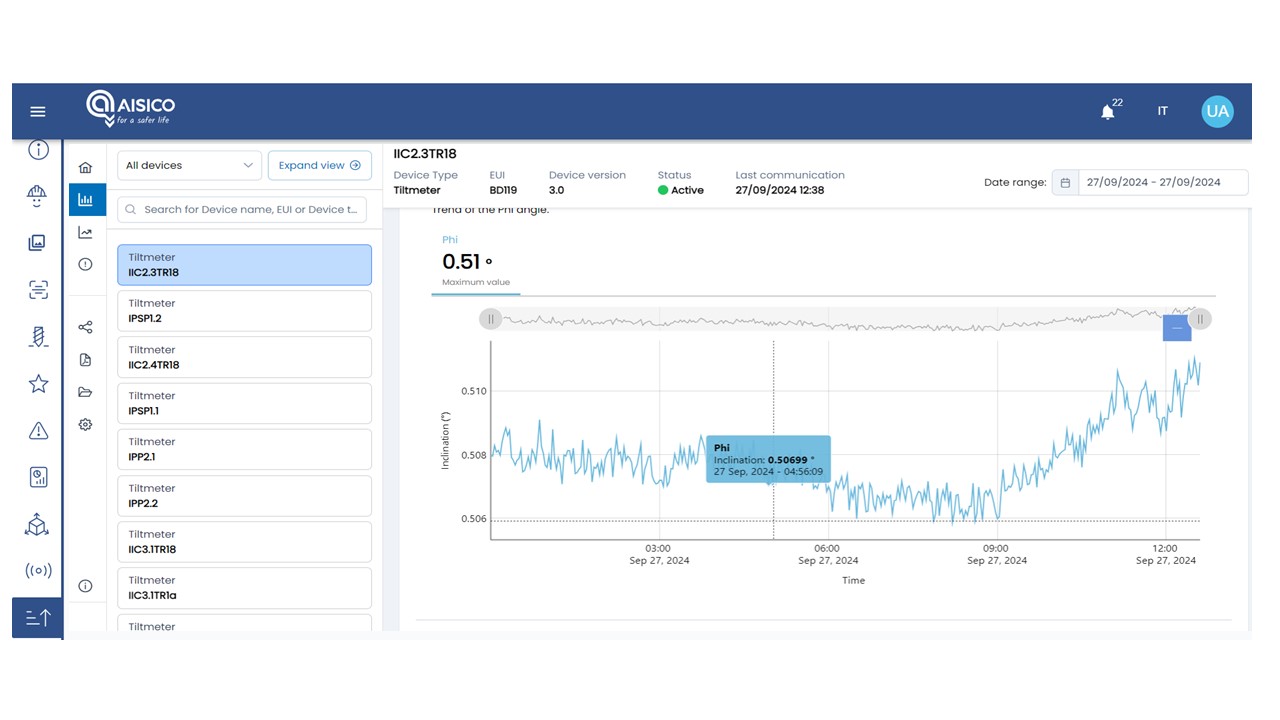This screenshot has height=720, width=1280.
Task: Click the Expand view button
Action: 319,166
